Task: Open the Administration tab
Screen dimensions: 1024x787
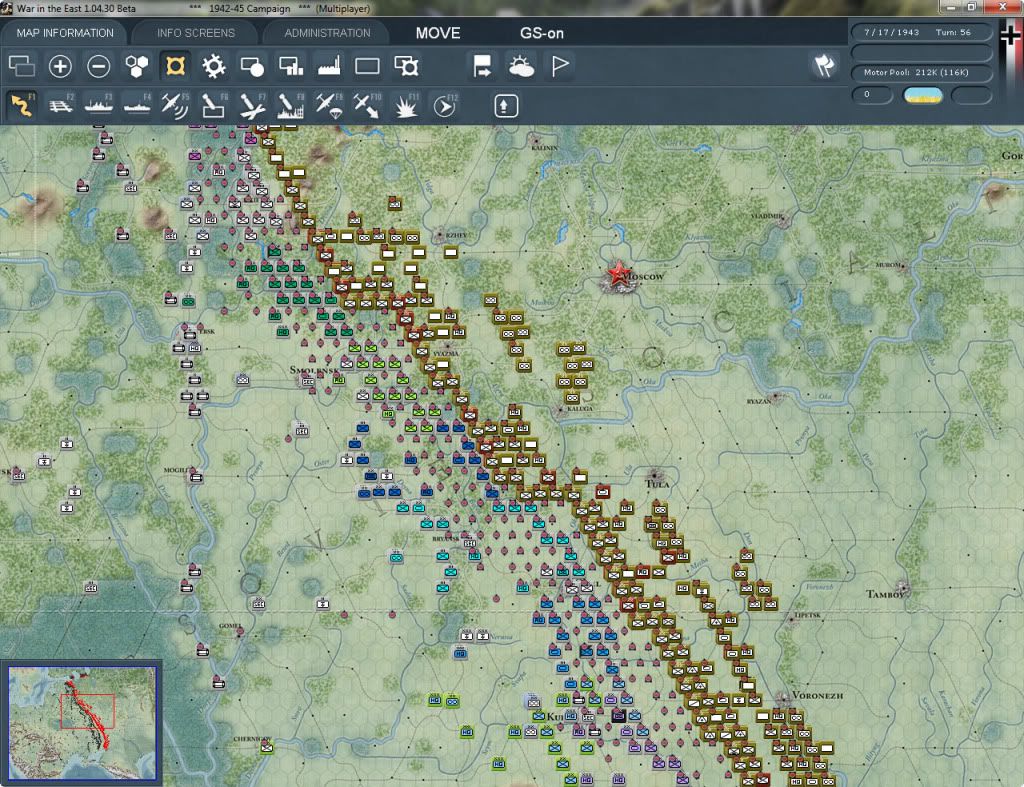Action: click(x=327, y=33)
